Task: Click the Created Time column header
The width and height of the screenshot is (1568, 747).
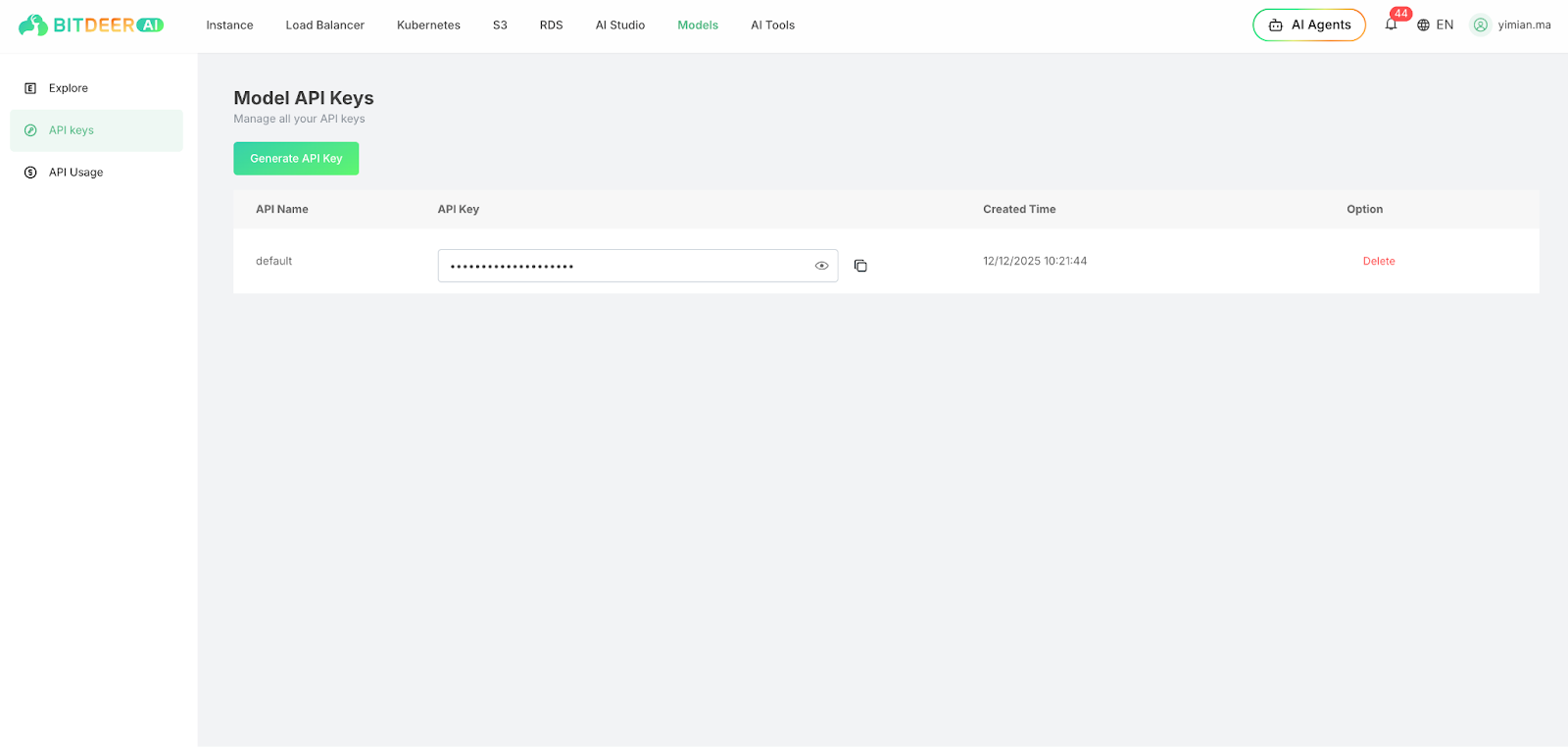Action: coord(1019,209)
